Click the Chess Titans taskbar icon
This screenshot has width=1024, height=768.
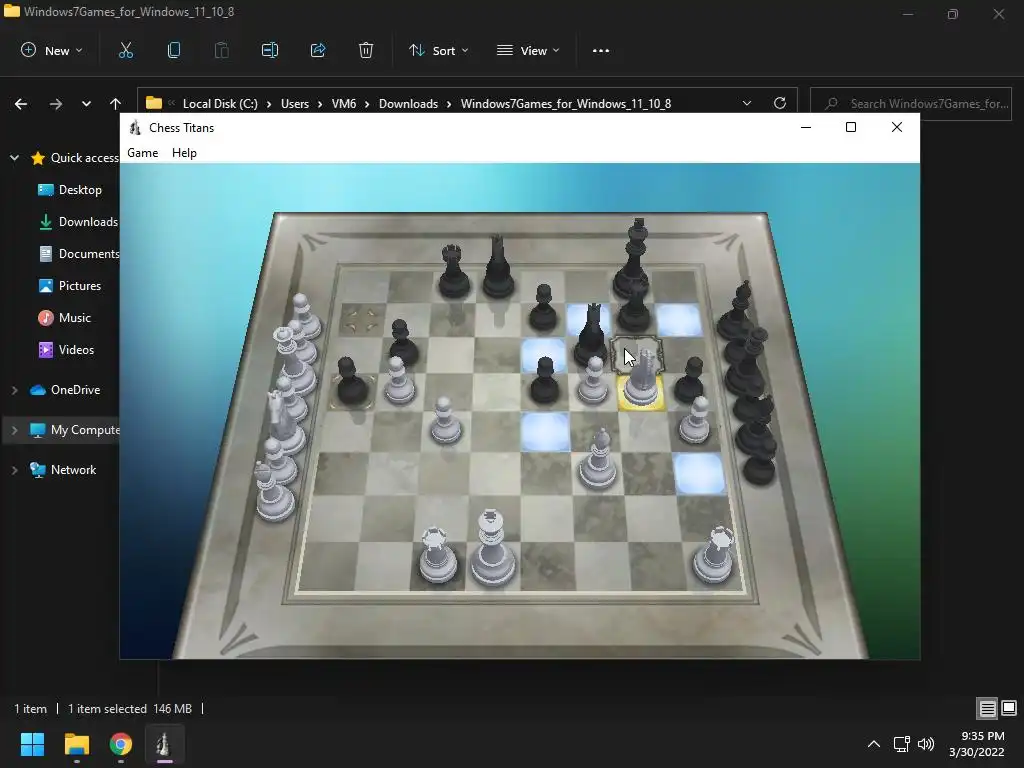[164, 744]
